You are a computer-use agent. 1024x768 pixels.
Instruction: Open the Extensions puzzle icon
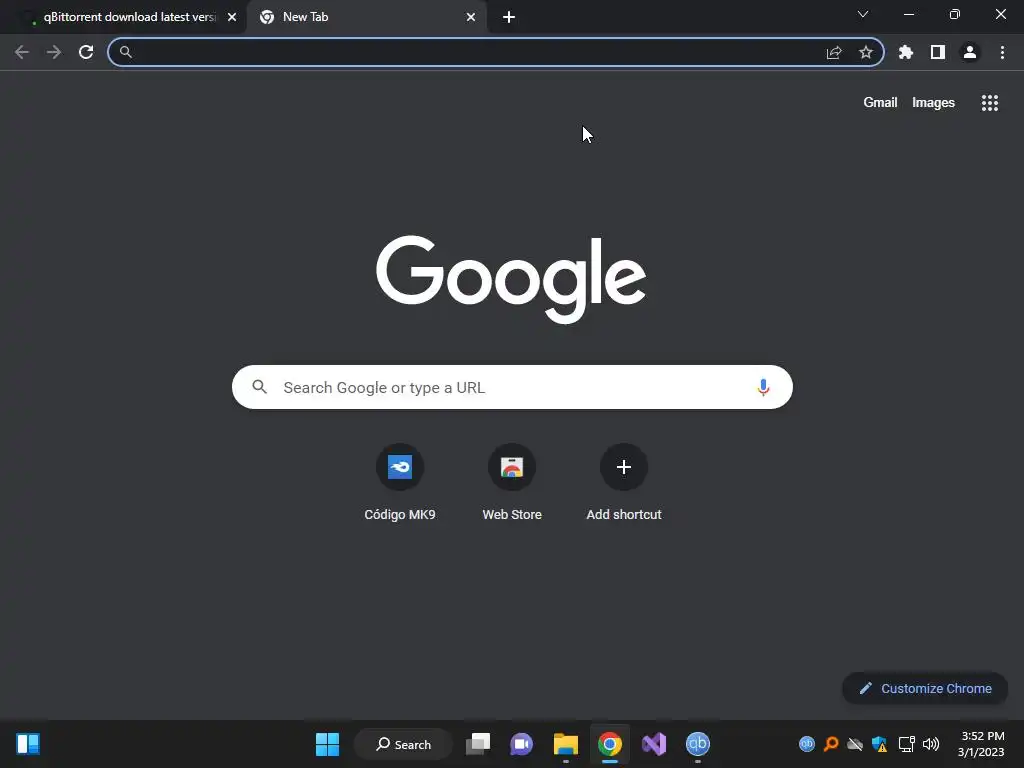(x=906, y=52)
